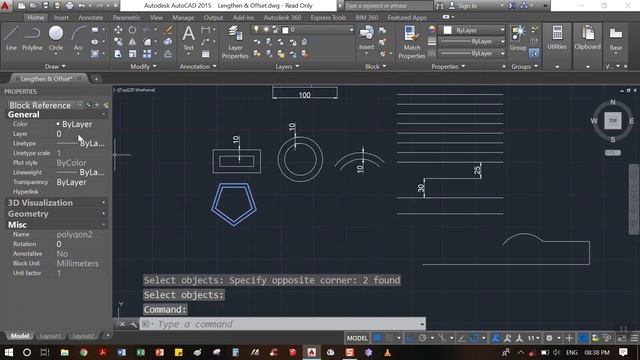The image size is (640, 360).
Task: Open File Explorer from taskbar
Action: pos(64,352)
